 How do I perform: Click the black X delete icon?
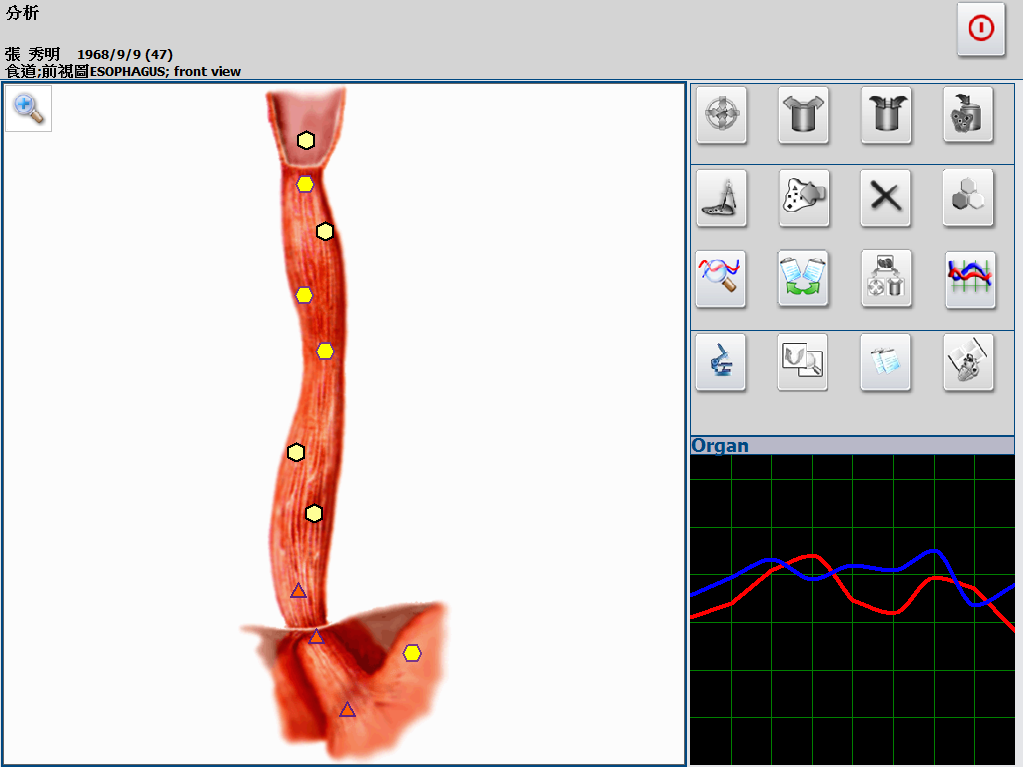point(886,197)
